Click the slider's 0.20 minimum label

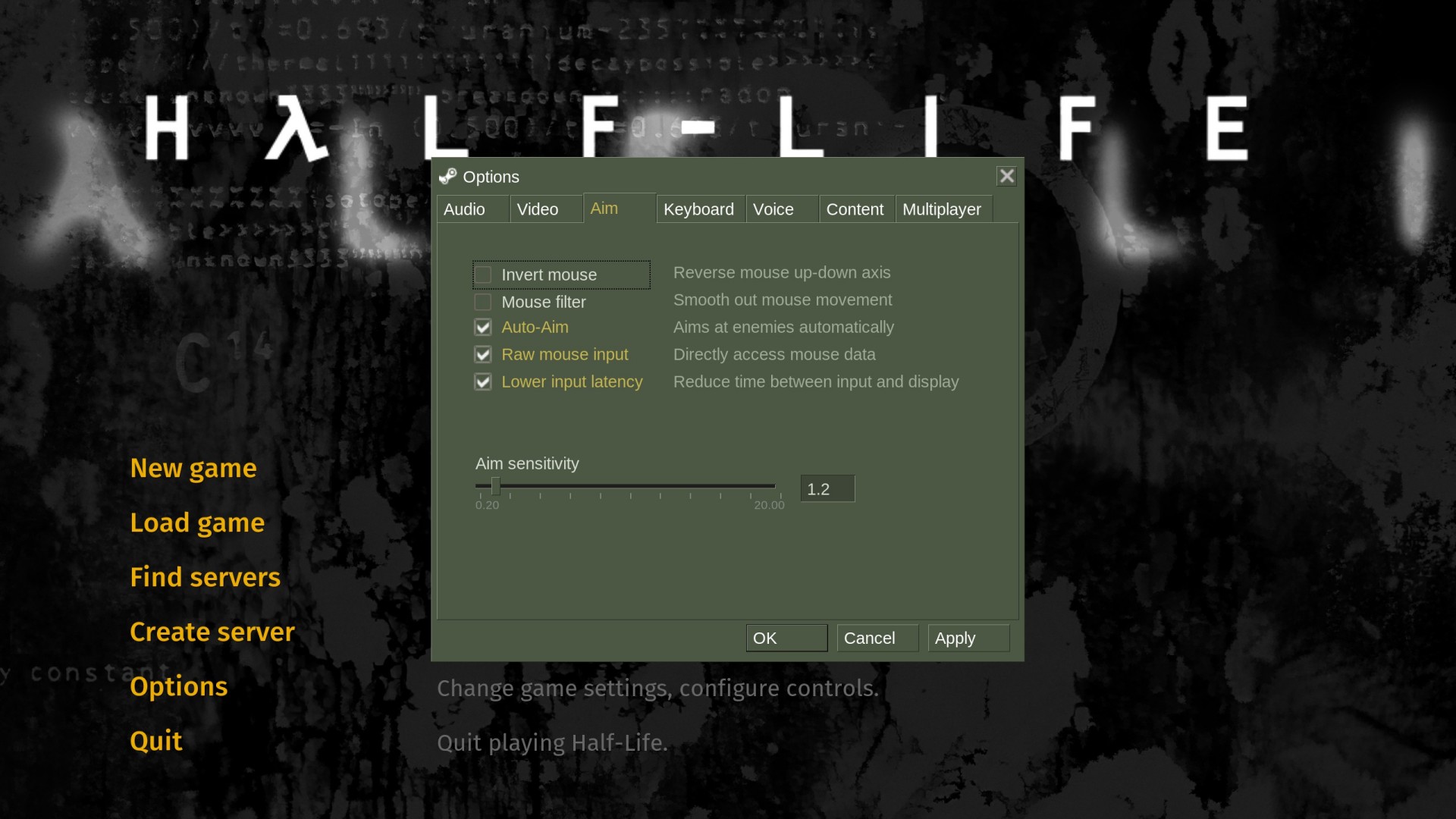tap(487, 505)
